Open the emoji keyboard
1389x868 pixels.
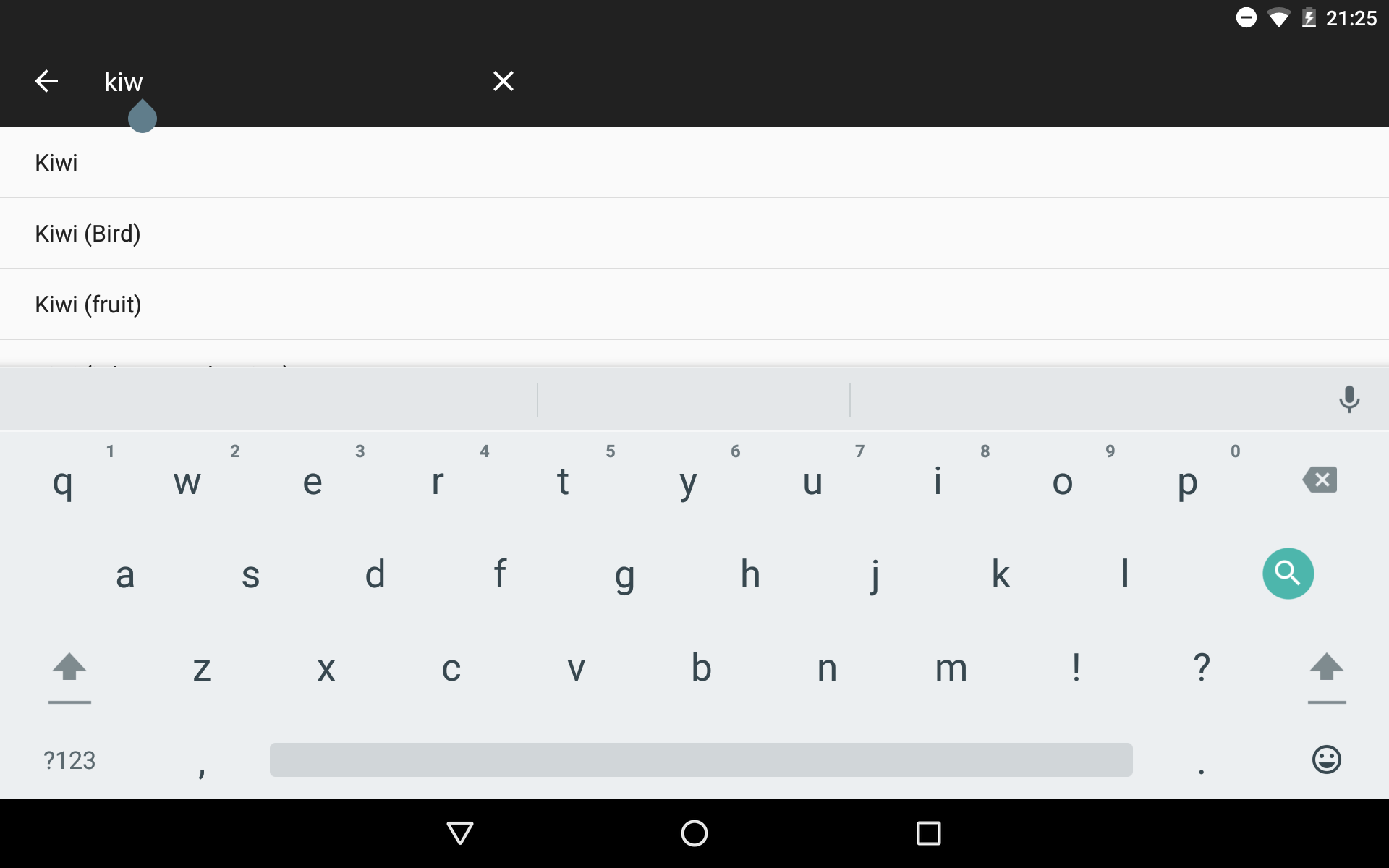tap(1326, 759)
